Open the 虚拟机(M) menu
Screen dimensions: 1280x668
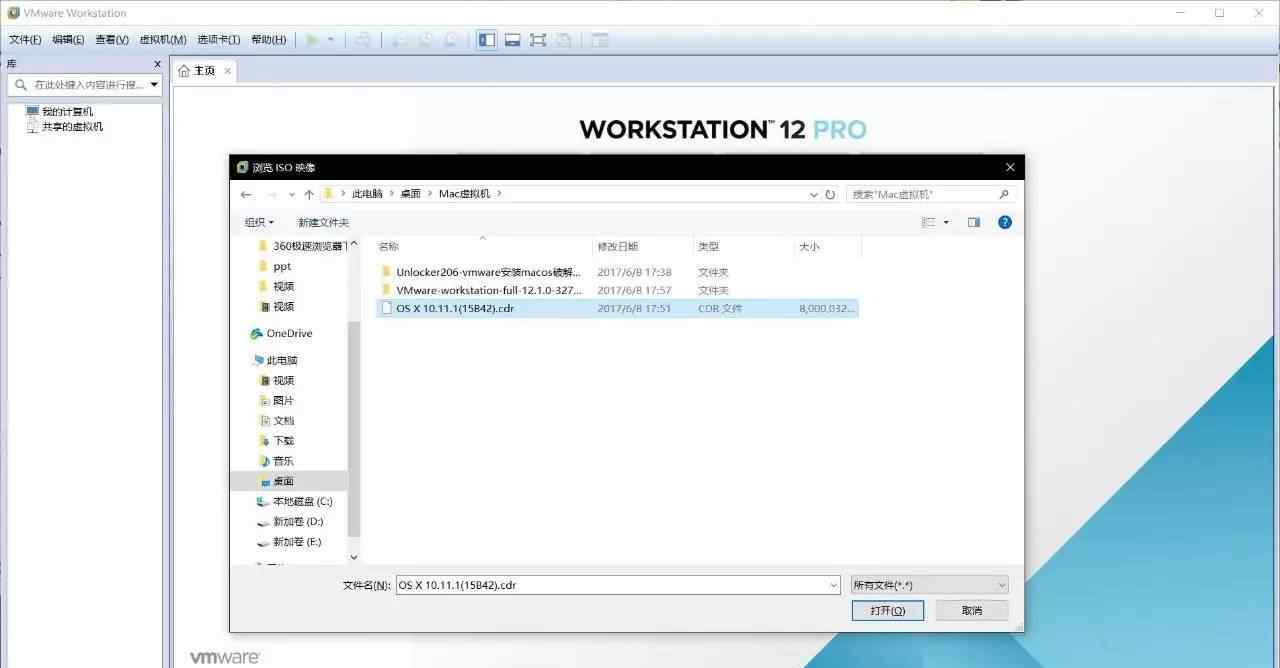162,40
